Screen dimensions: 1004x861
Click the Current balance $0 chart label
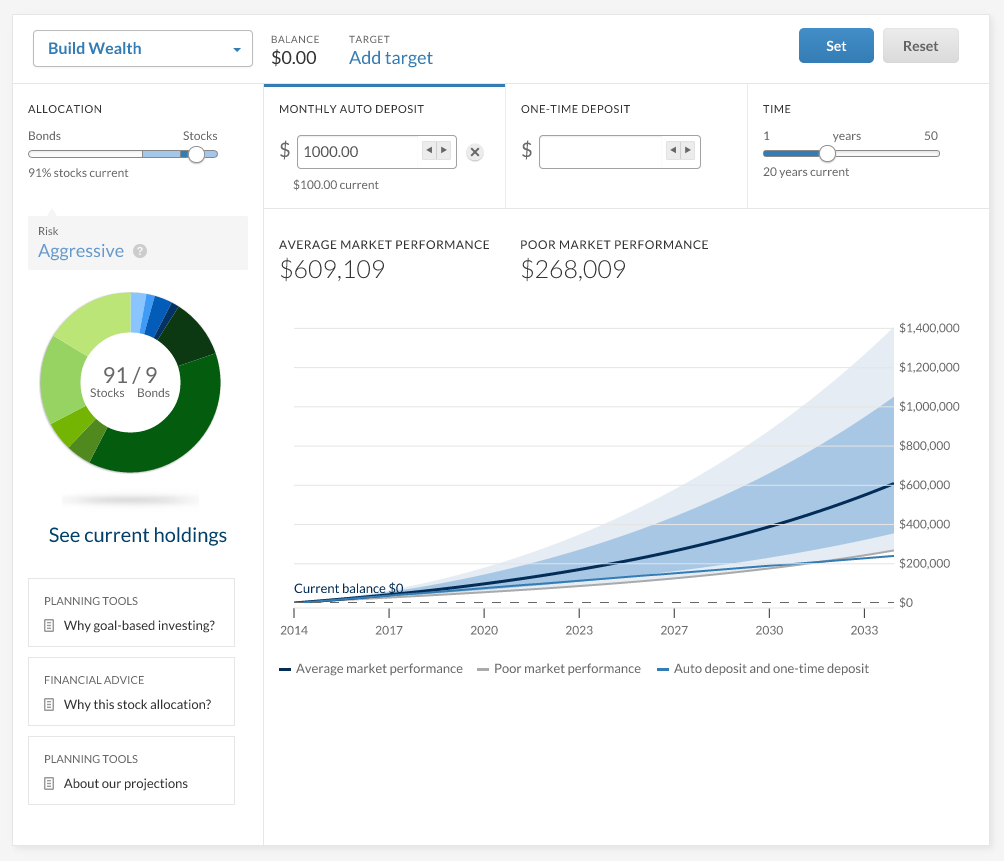tap(348, 588)
